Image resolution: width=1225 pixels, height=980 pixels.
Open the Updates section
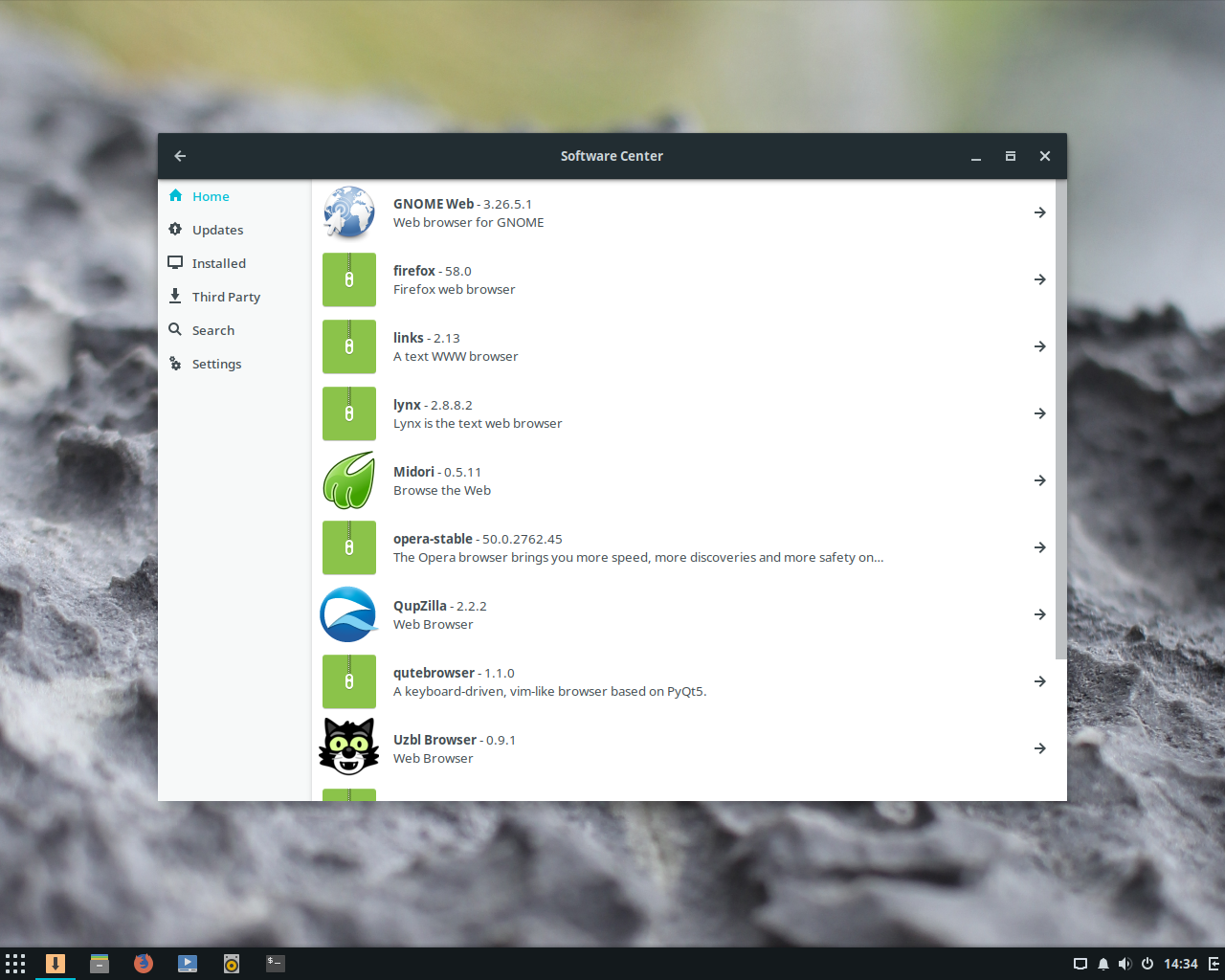coord(234,230)
